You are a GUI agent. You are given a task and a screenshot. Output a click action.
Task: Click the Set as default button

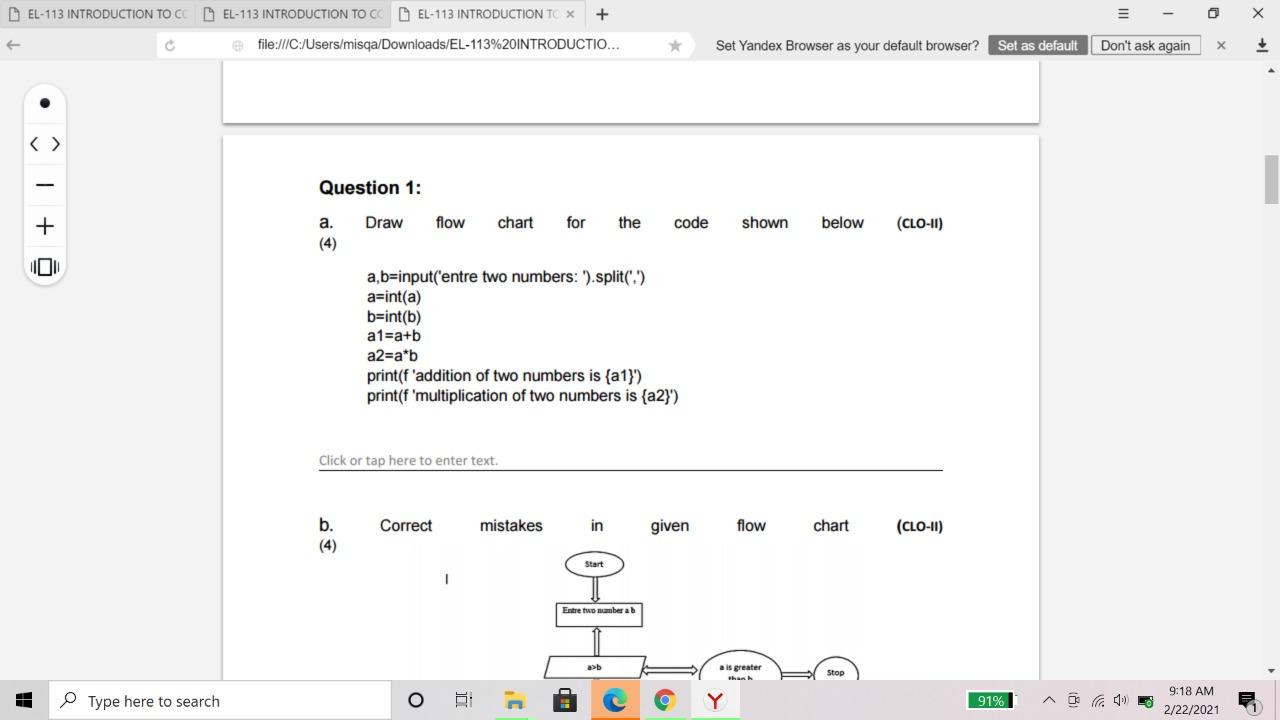[1037, 45]
